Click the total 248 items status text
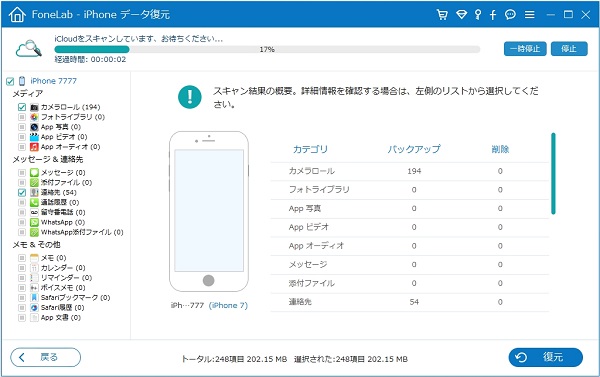600x377 pixels. coord(234,359)
